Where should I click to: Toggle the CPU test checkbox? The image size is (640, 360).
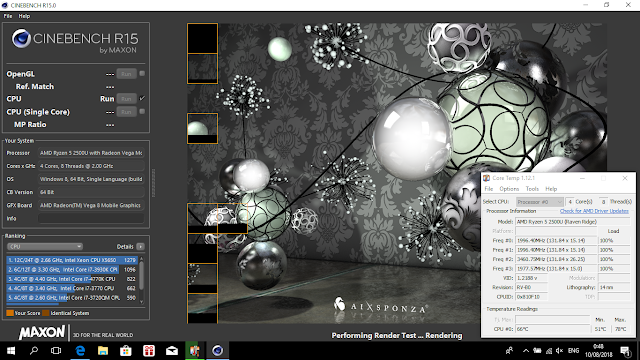pos(142,98)
